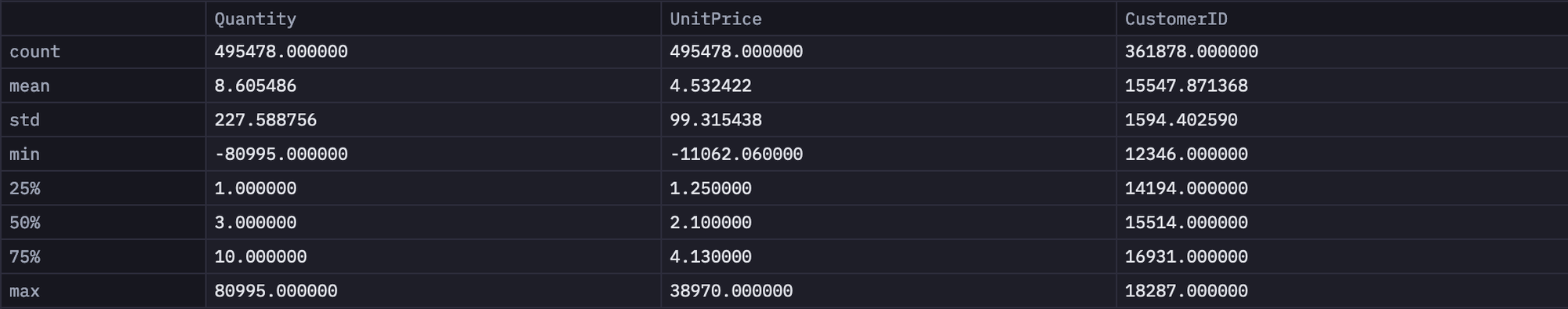Click the UnitPrice max value 38970.000000
Screen dimensions: 1568x309
(x=731, y=292)
